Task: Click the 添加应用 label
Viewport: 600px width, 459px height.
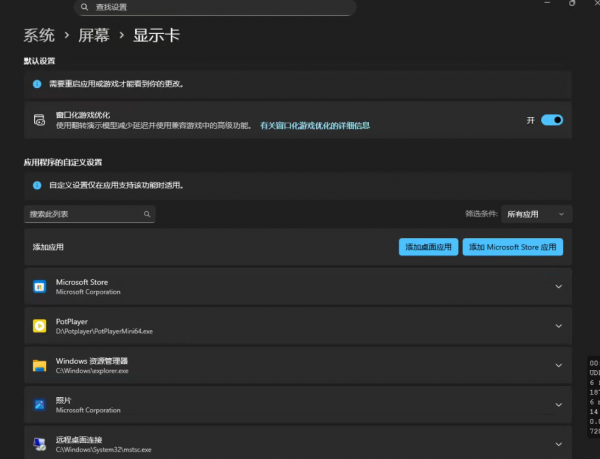Action: pyautogui.click(x=48, y=247)
